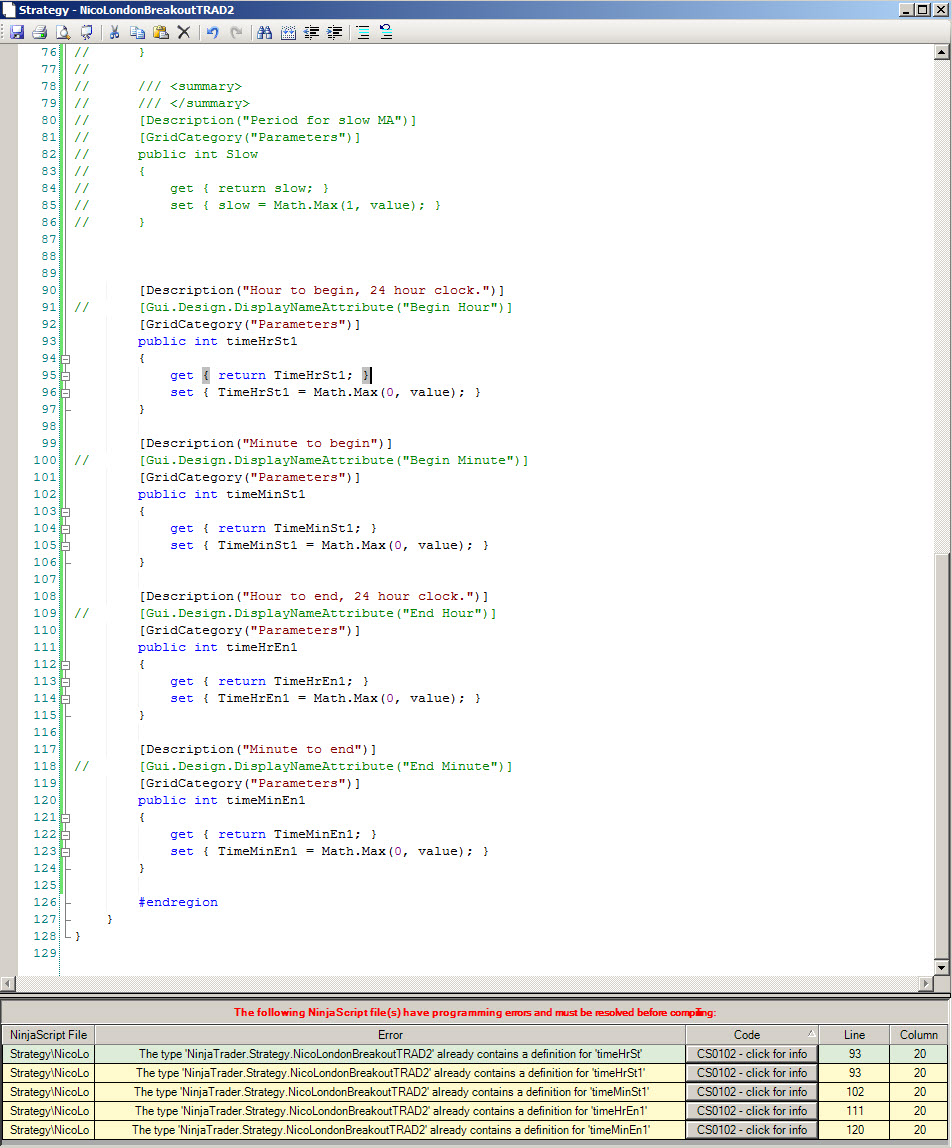The height and width of the screenshot is (1148, 952).
Task: Click CS0102 info button for timeMinEn1 error
Action: 752,1130
